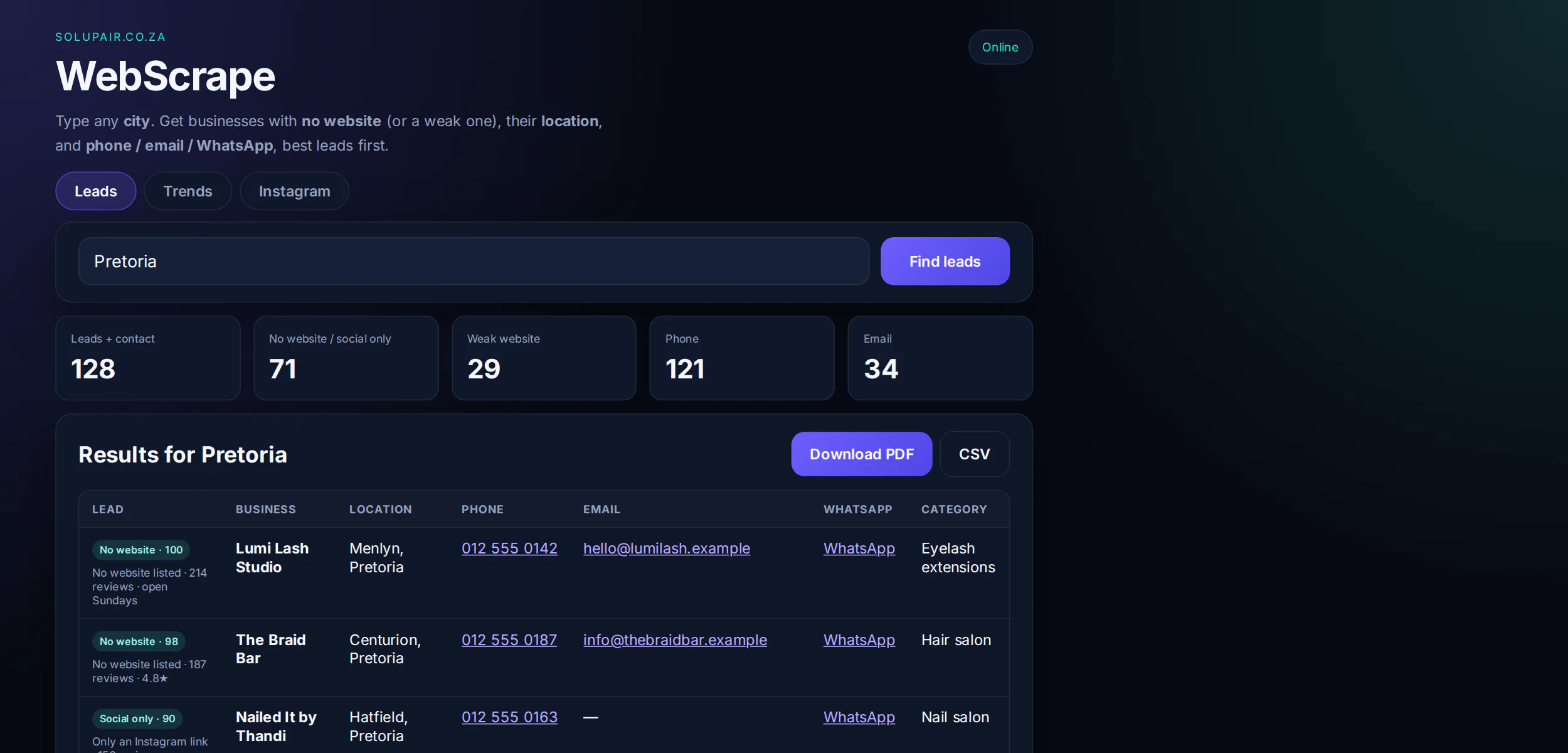Select the Phone 121 stat card
This screenshot has height=753, width=1568.
[742, 358]
